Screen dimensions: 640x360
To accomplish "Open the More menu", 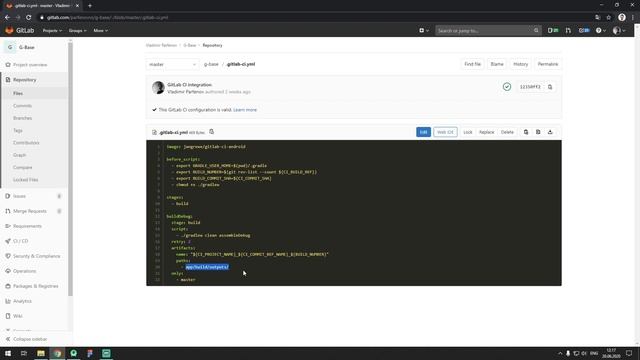I will click(x=100, y=31).
